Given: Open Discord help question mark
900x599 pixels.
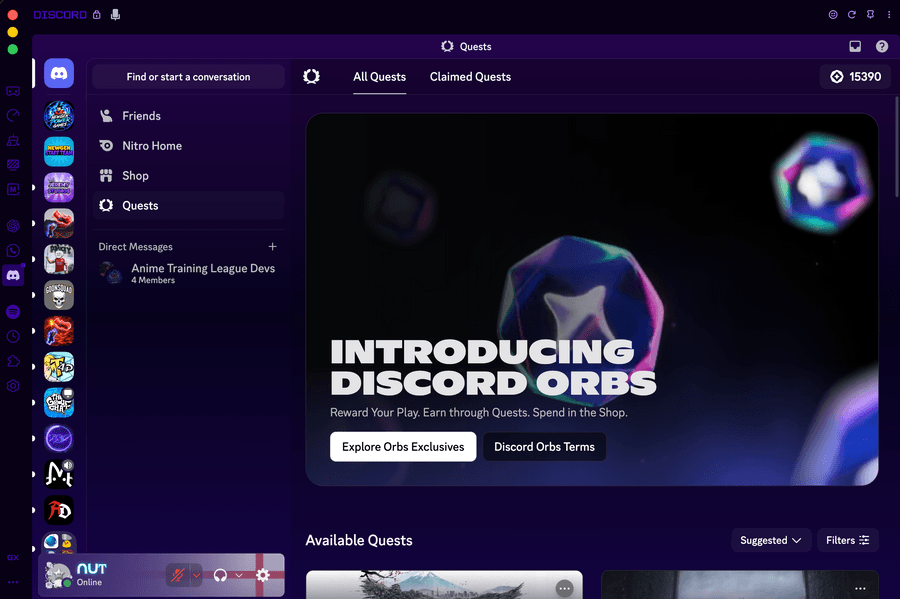Looking at the screenshot, I should coord(882,46).
